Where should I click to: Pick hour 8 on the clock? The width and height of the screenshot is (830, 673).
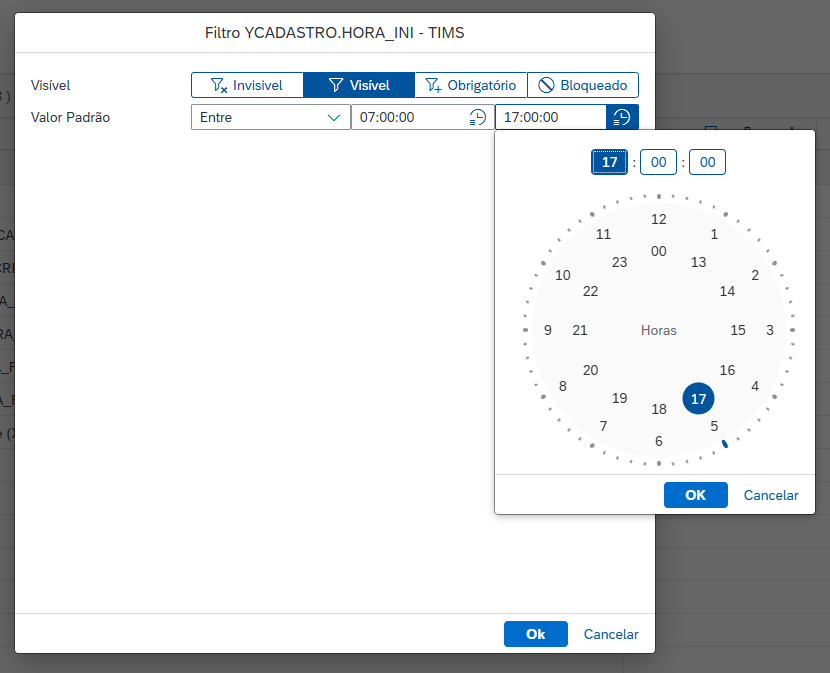tap(563, 386)
